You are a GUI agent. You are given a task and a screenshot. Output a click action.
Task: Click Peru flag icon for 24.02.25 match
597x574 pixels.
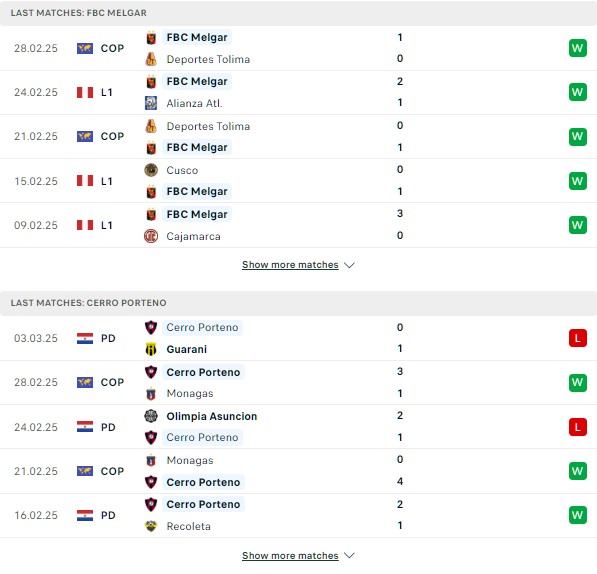[x=85, y=92]
